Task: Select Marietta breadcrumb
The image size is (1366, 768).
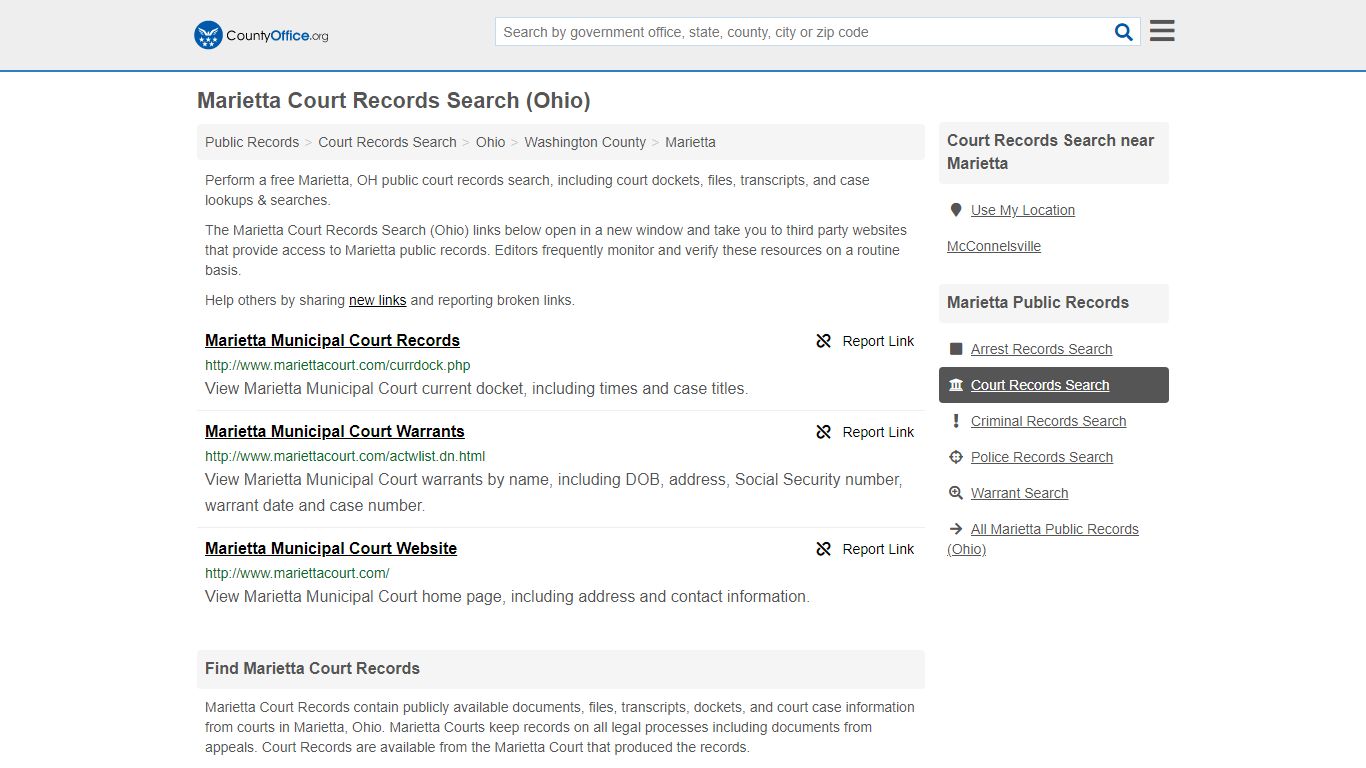Action: click(x=690, y=142)
